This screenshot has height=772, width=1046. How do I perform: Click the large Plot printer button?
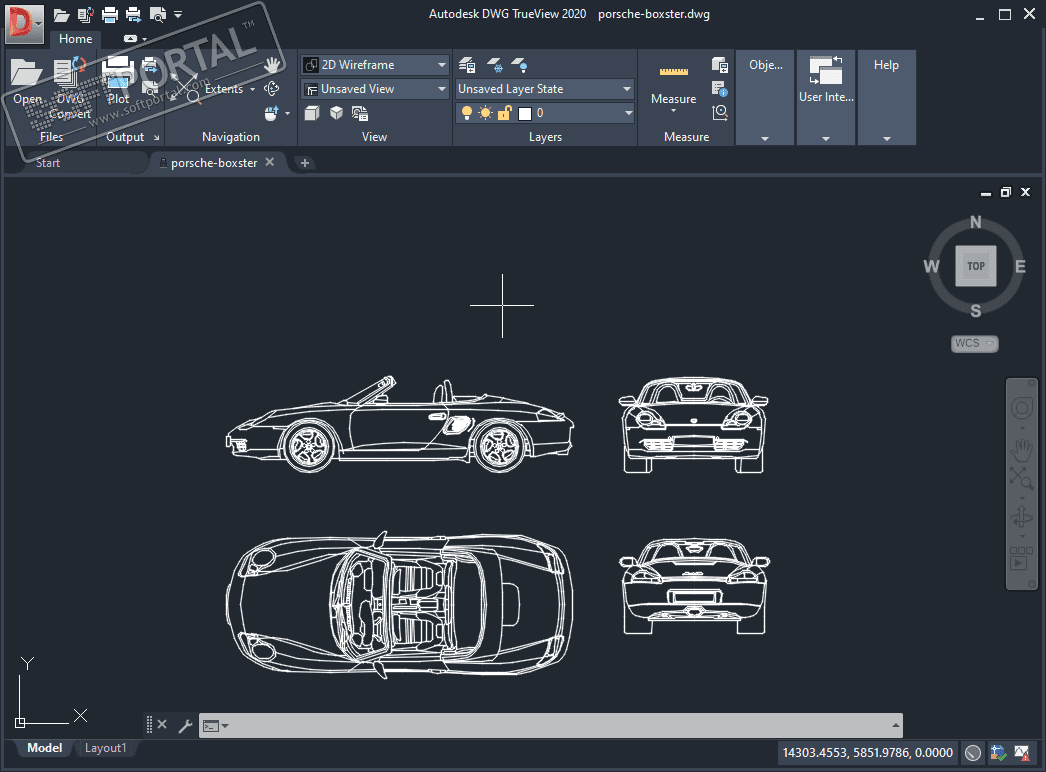[118, 81]
